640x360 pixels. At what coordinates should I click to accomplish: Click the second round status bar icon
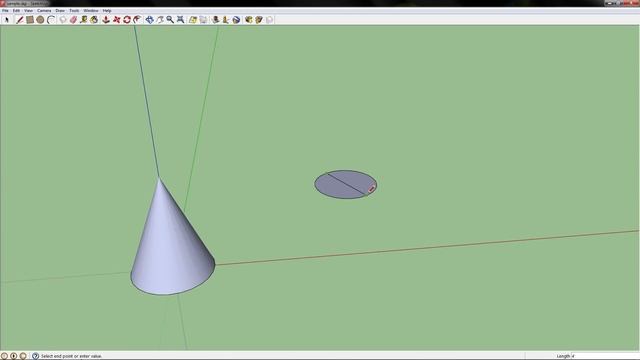click(x=13, y=356)
